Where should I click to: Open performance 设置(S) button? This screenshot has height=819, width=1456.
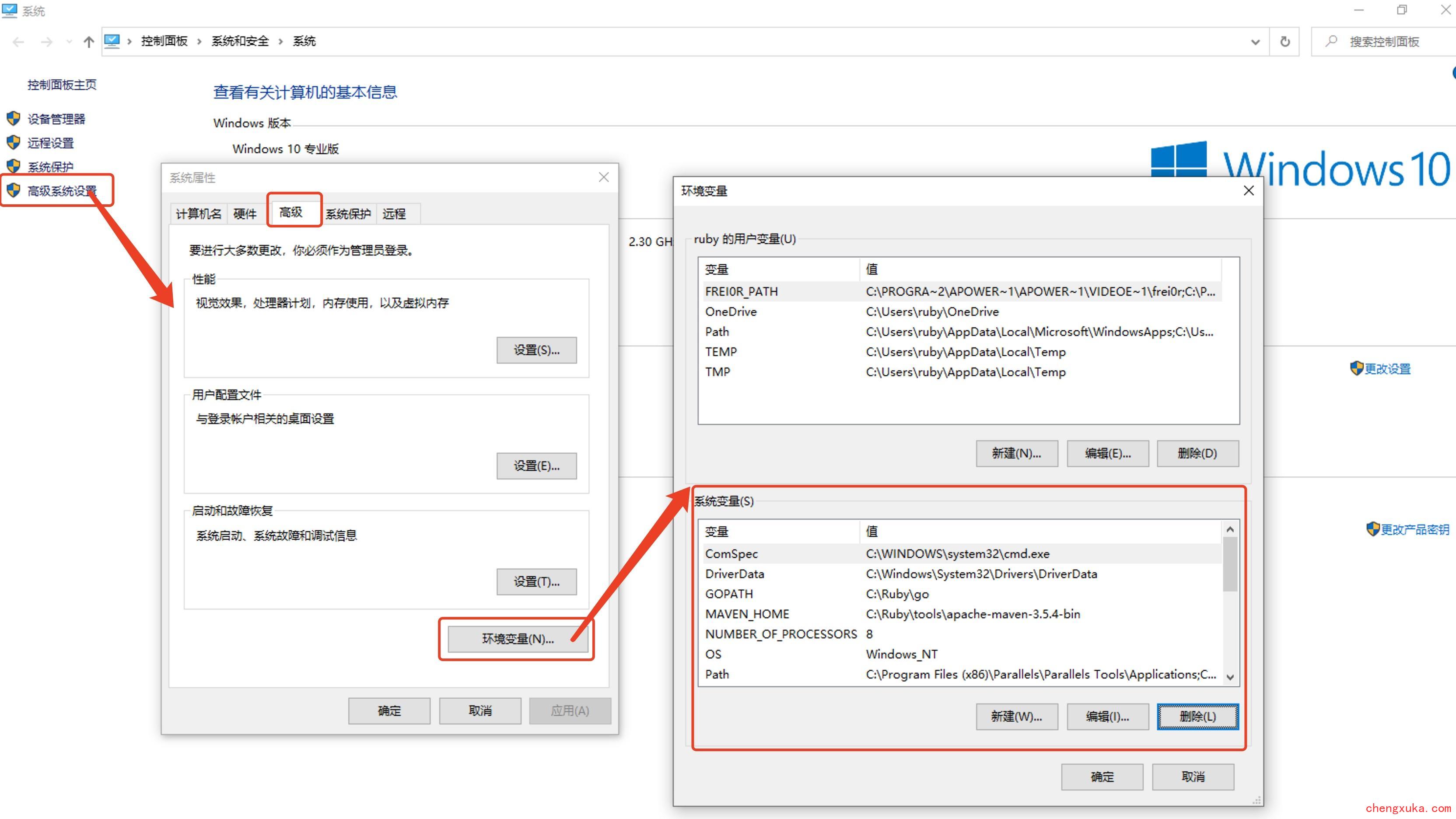[x=536, y=350]
